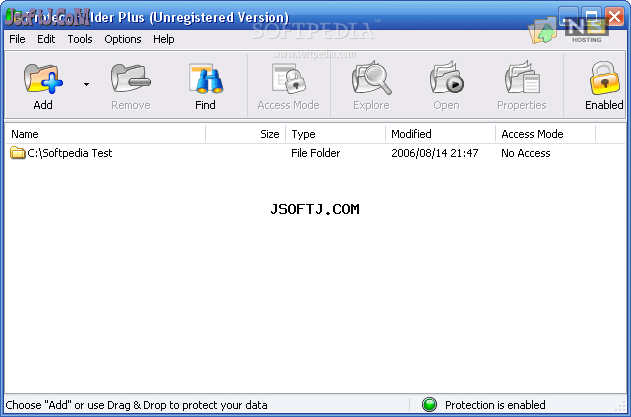Click the Add folder toolbar icon

[43, 78]
